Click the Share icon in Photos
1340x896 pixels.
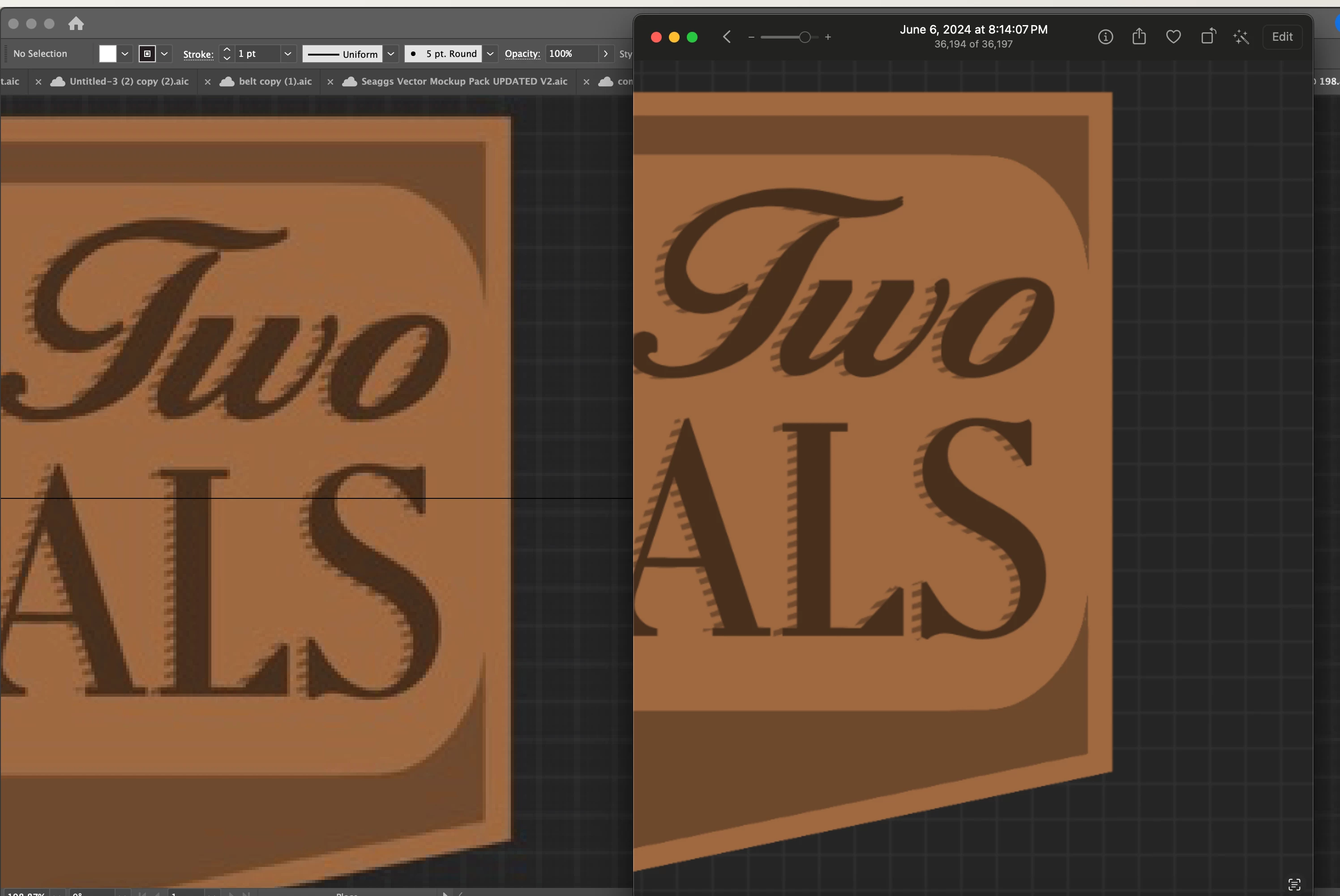[x=1139, y=37]
